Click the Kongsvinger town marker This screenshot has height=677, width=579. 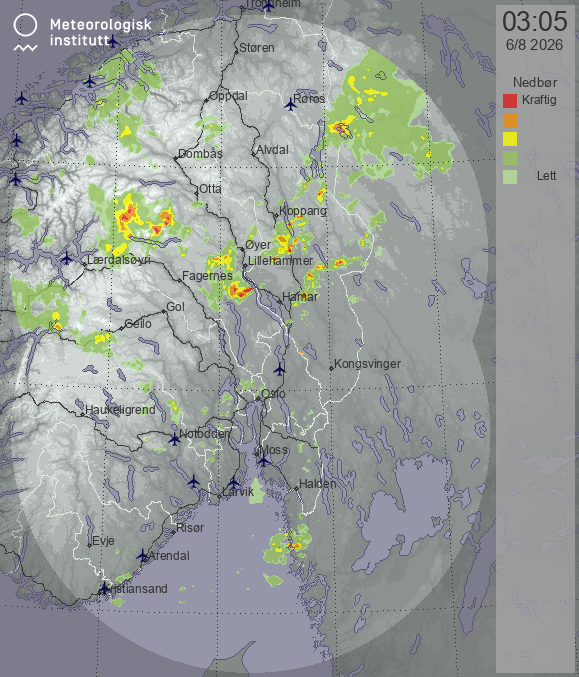pos(331,368)
